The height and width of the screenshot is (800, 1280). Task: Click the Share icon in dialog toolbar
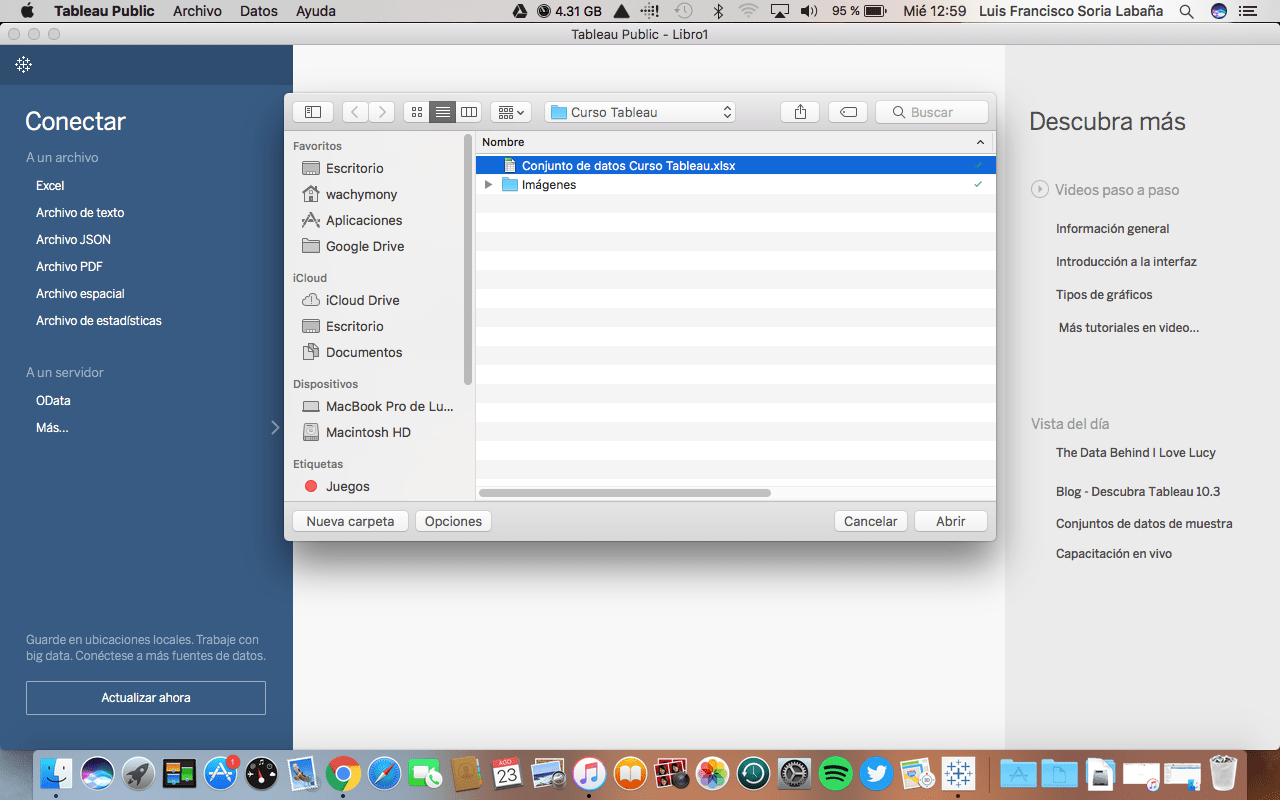(800, 112)
